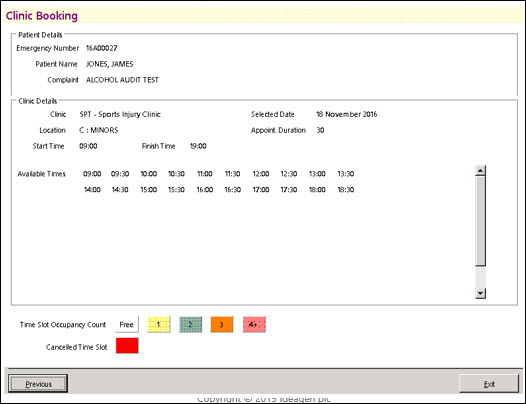Click the pink 4+ occupancy swatch
Viewport: 526px width, 404px height.
coord(254,324)
